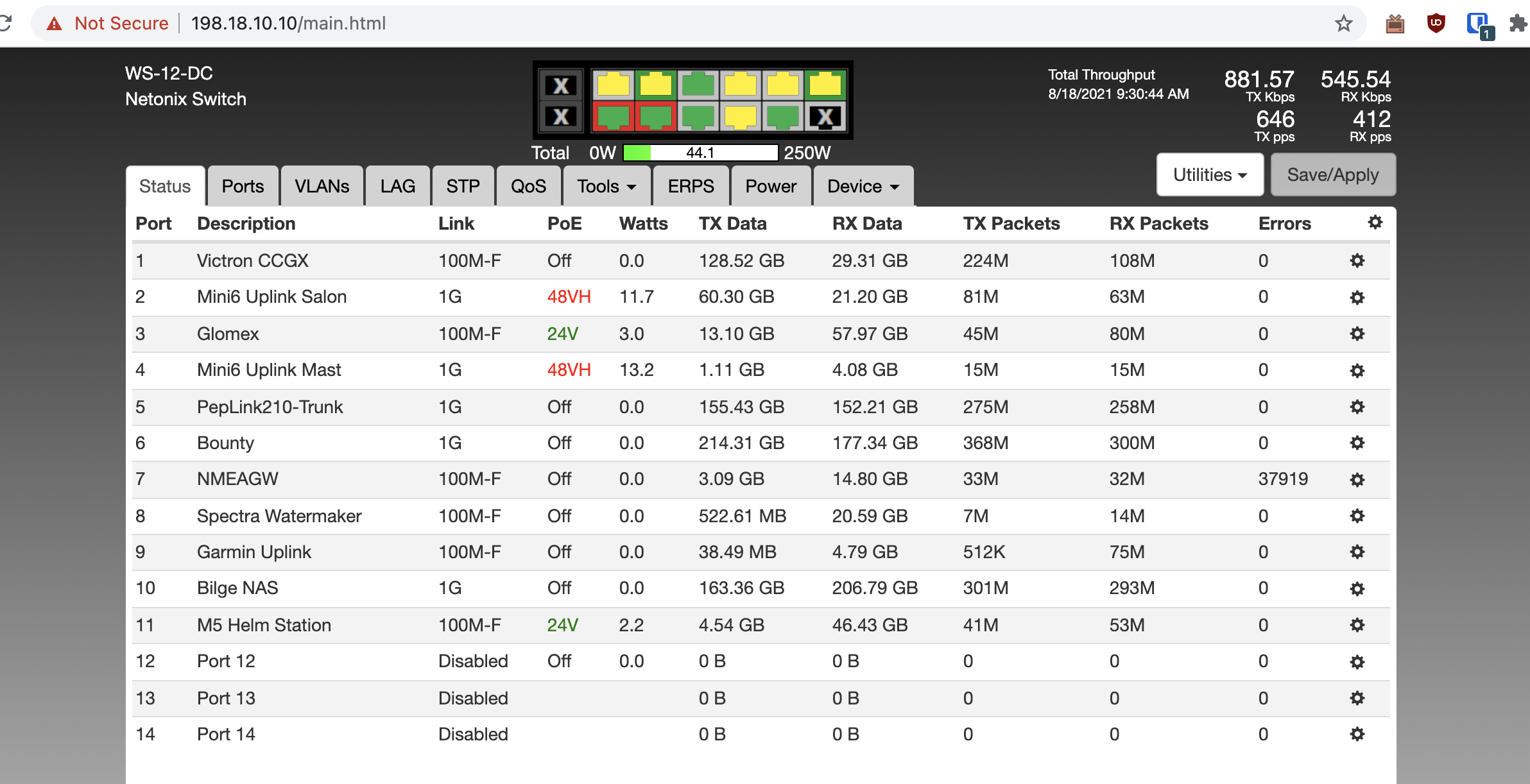Viewport: 1530px width, 784px height.
Task: Expand the Tools dropdown tab
Action: coord(606,186)
